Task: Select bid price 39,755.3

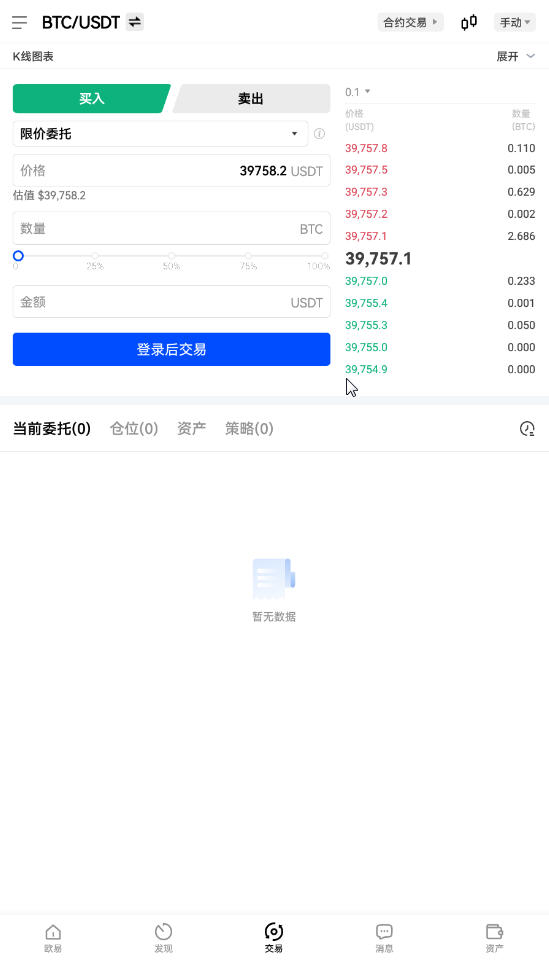Action: (x=366, y=325)
